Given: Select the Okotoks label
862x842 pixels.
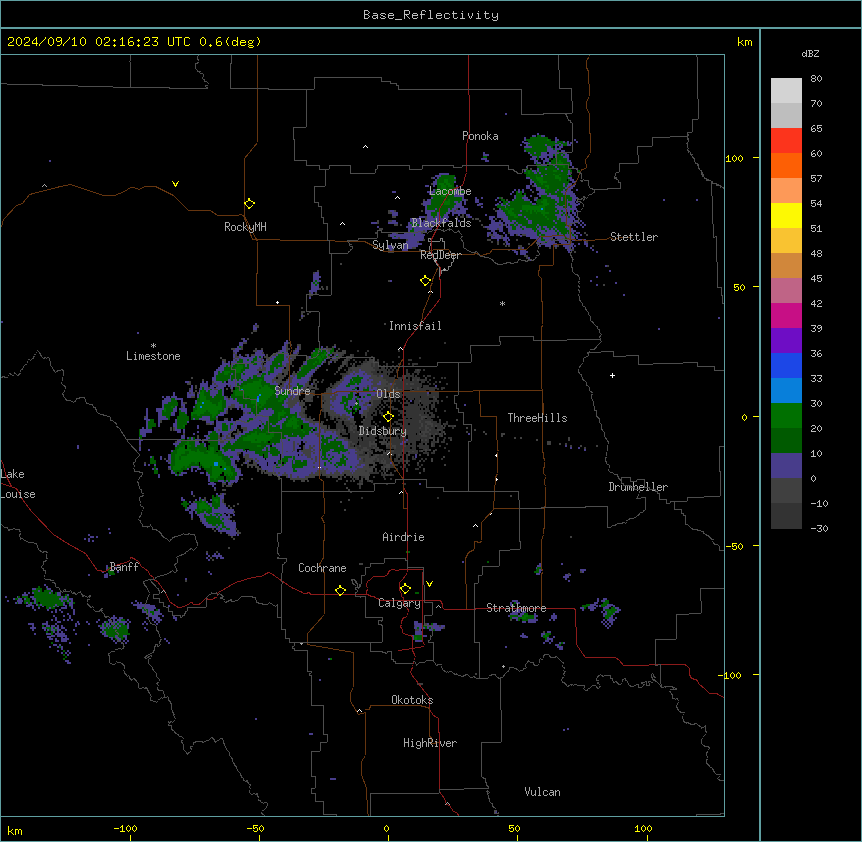Looking at the screenshot, I should tap(412, 700).
